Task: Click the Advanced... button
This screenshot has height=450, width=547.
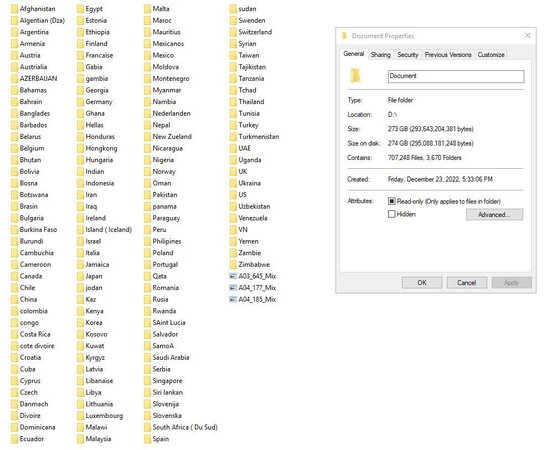Action: pyautogui.click(x=494, y=215)
